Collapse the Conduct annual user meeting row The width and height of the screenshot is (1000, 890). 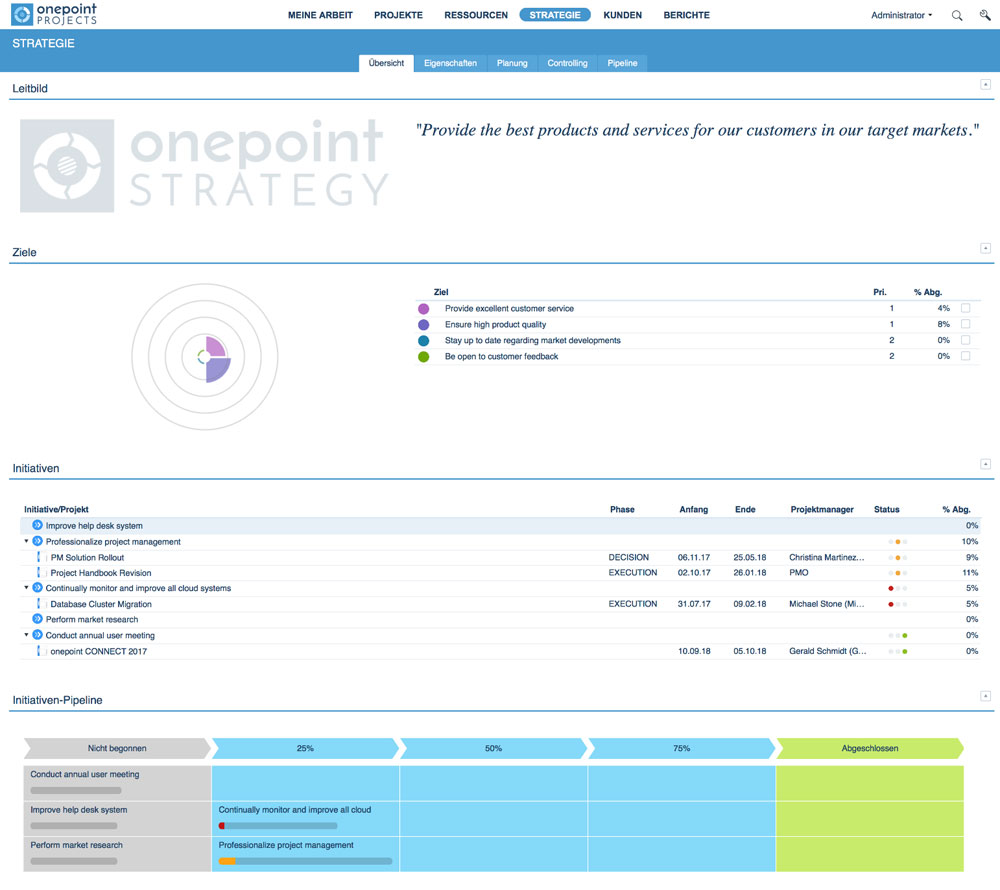point(27,636)
